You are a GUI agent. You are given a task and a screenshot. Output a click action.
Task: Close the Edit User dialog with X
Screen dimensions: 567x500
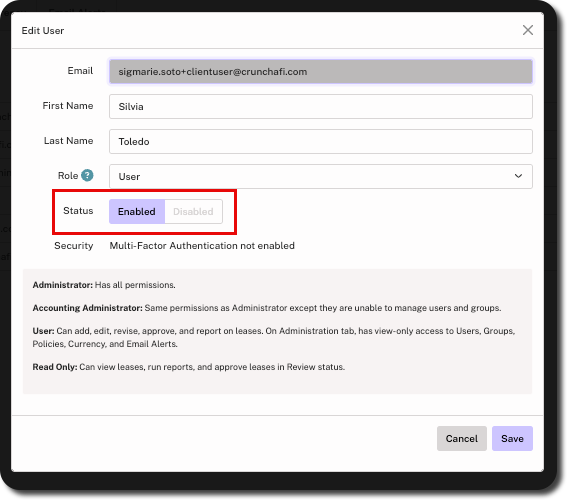[x=528, y=30]
